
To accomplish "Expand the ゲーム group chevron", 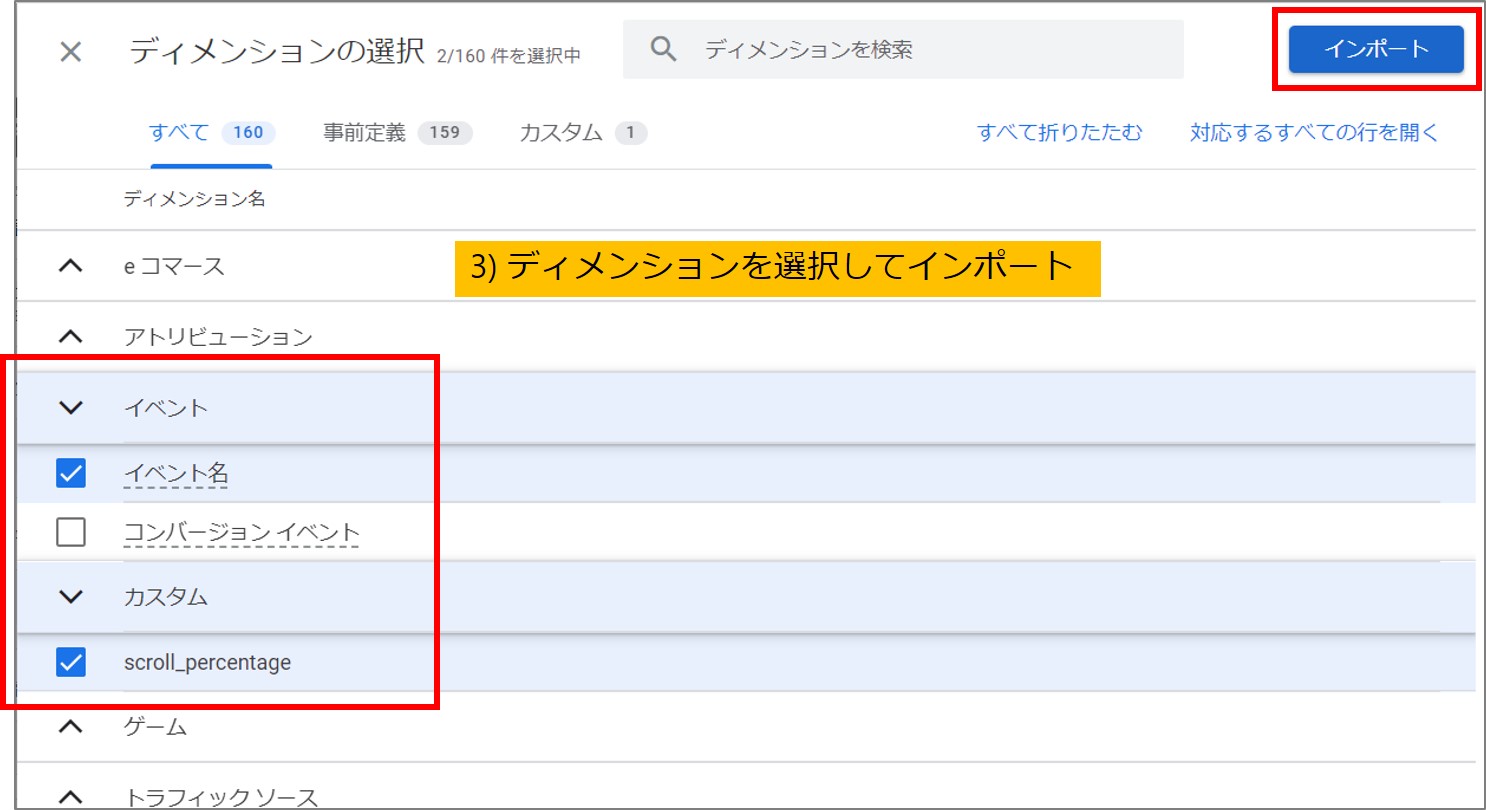I will pyautogui.click(x=70, y=727).
